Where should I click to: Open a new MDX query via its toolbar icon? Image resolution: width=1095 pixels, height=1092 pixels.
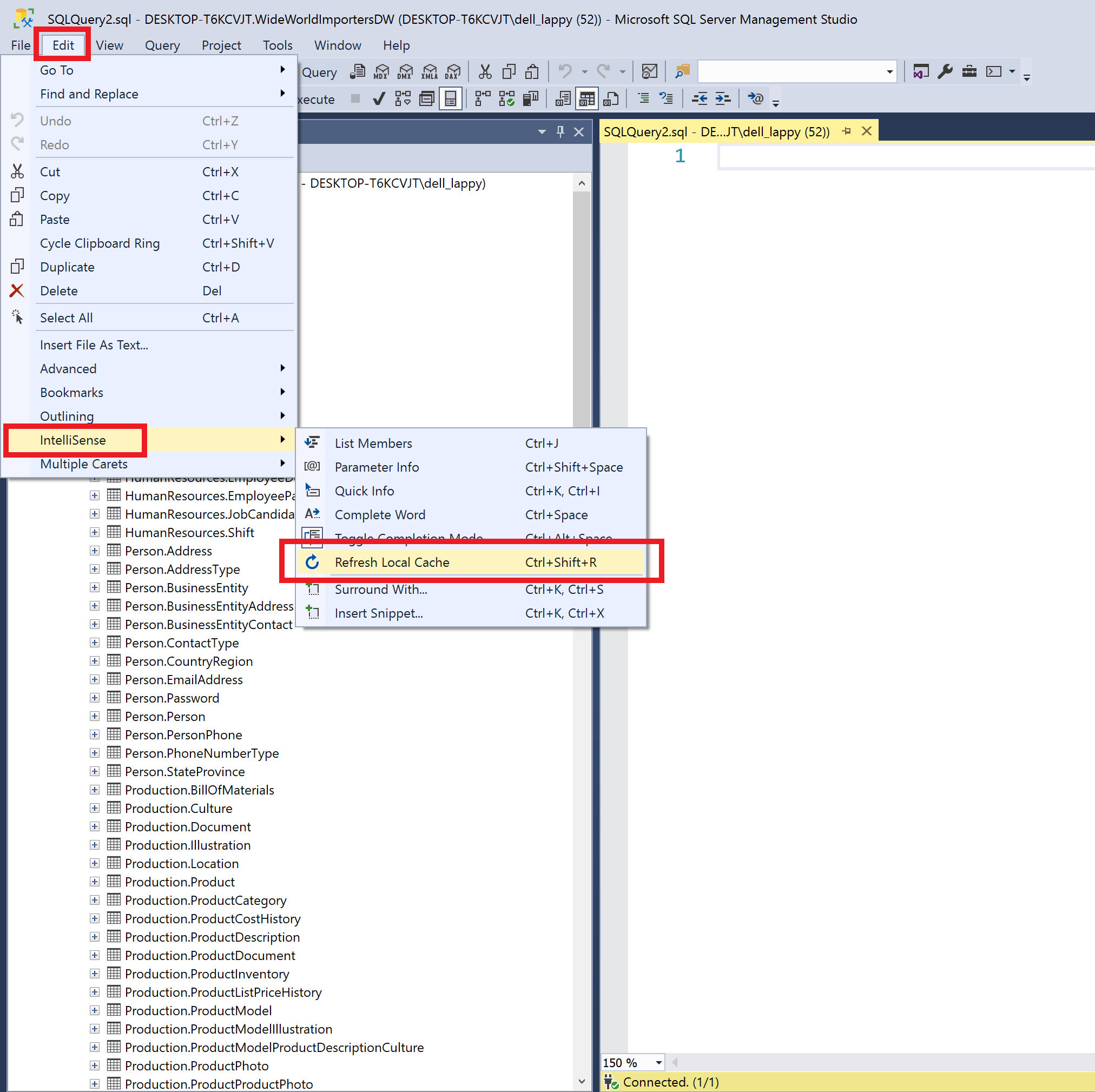coord(381,71)
